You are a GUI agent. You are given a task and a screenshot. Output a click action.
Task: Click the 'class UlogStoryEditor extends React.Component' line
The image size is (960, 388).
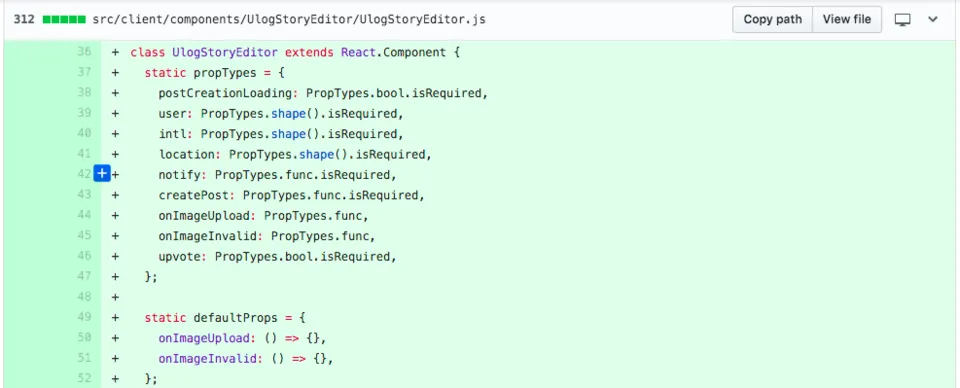[x=295, y=53]
